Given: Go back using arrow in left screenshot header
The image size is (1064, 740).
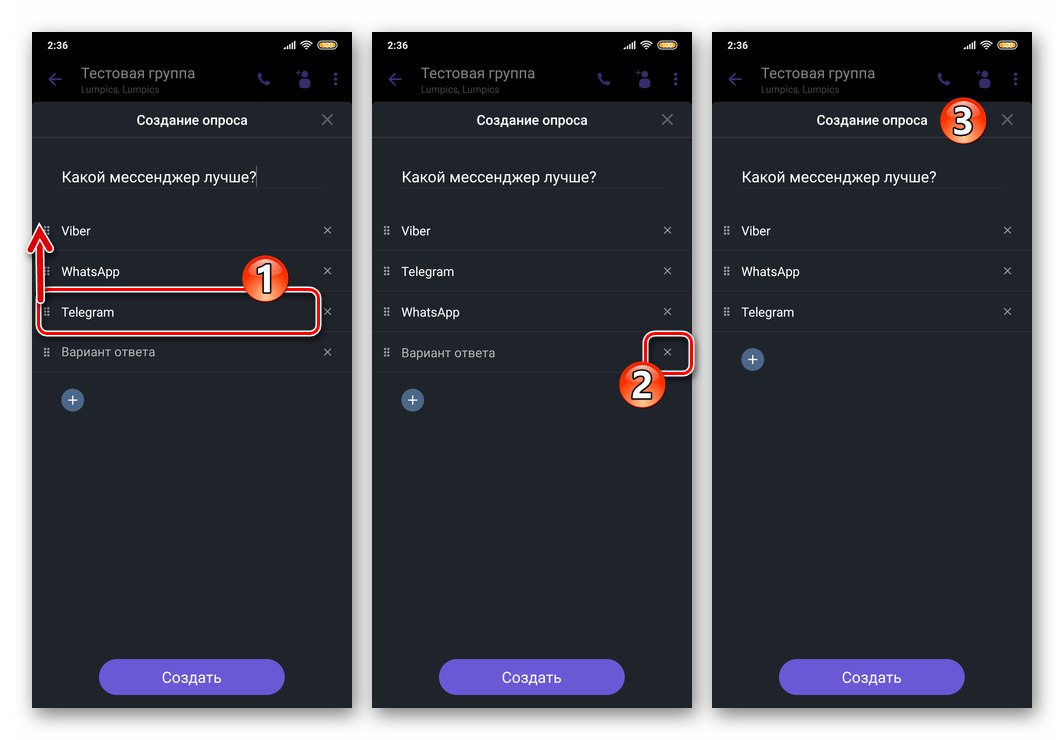Looking at the screenshot, I should coord(55,79).
